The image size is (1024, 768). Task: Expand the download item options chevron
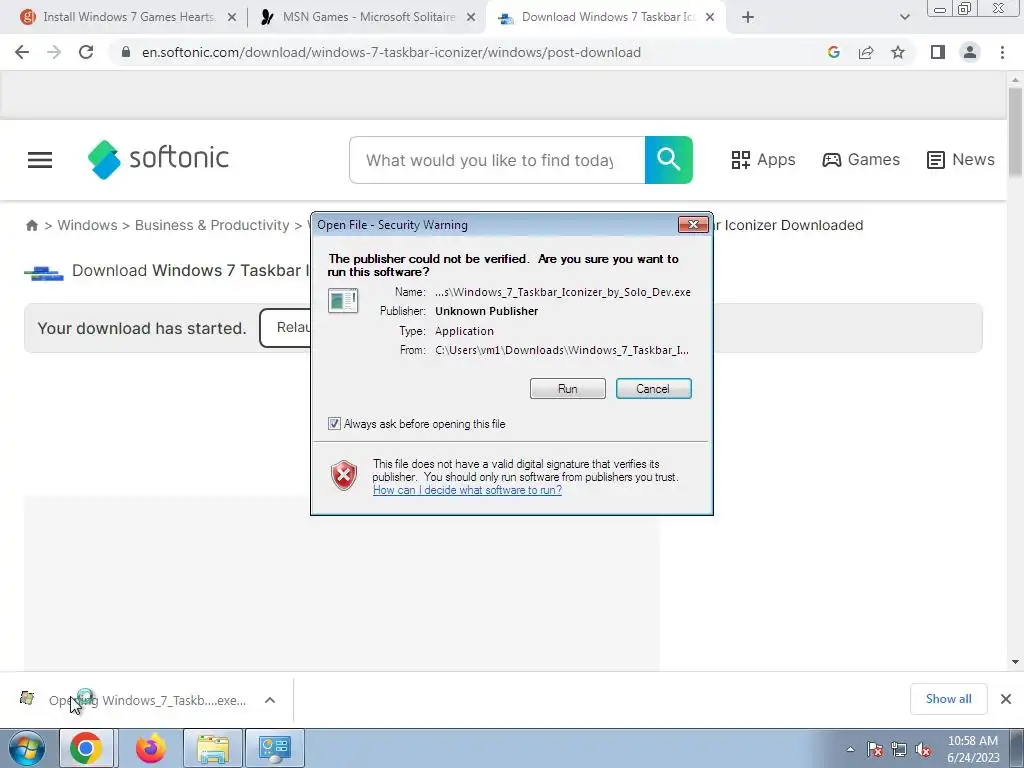[x=270, y=700]
